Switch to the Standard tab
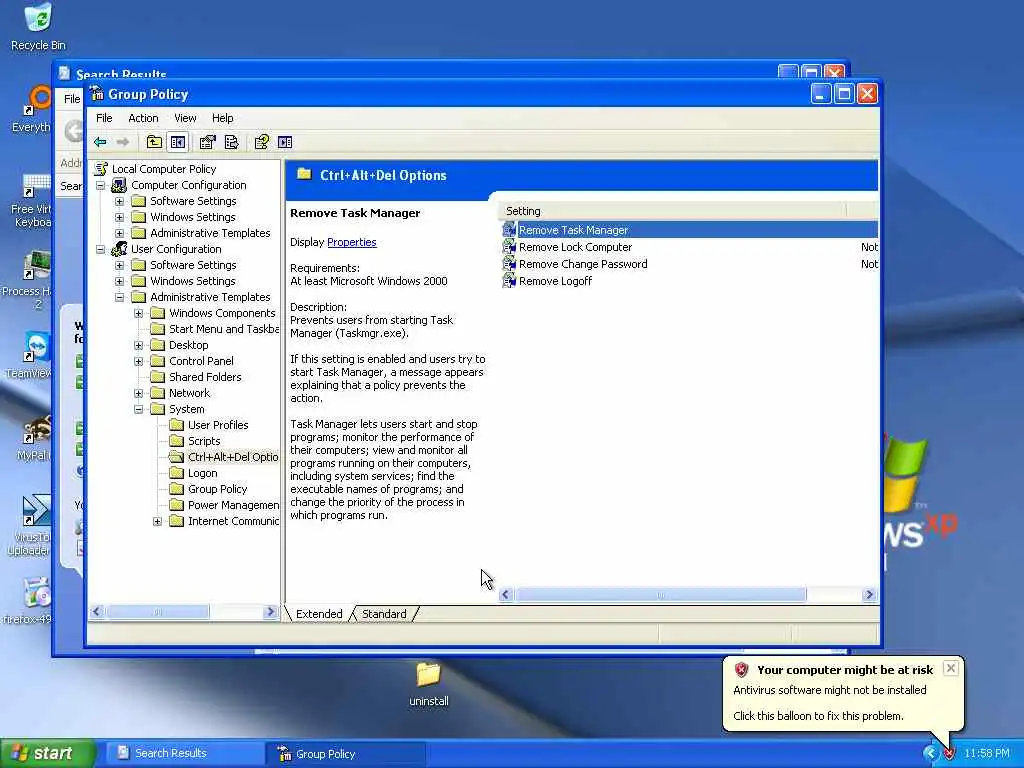Viewport: 1024px width, 768px height. click(x=384, y=614)
